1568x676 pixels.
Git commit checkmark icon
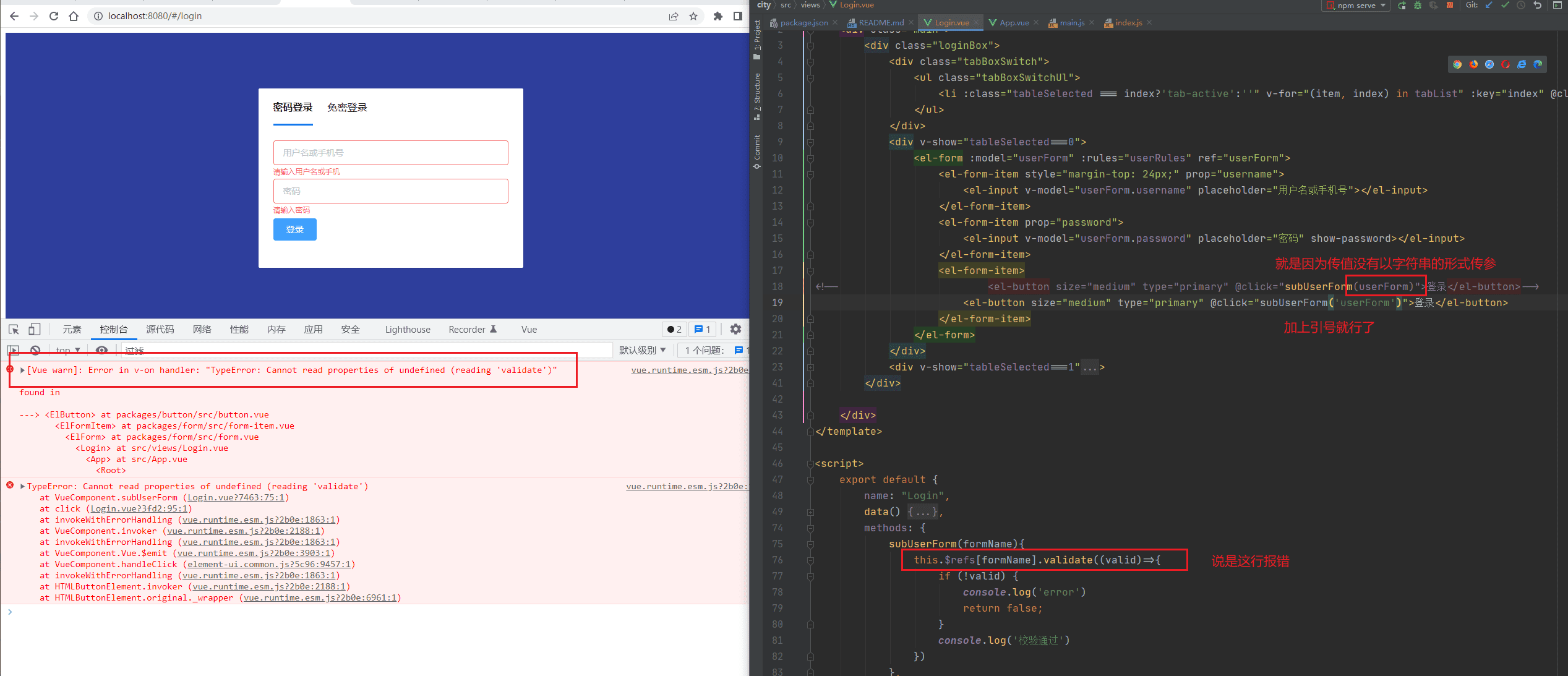tap(1505, 6)
